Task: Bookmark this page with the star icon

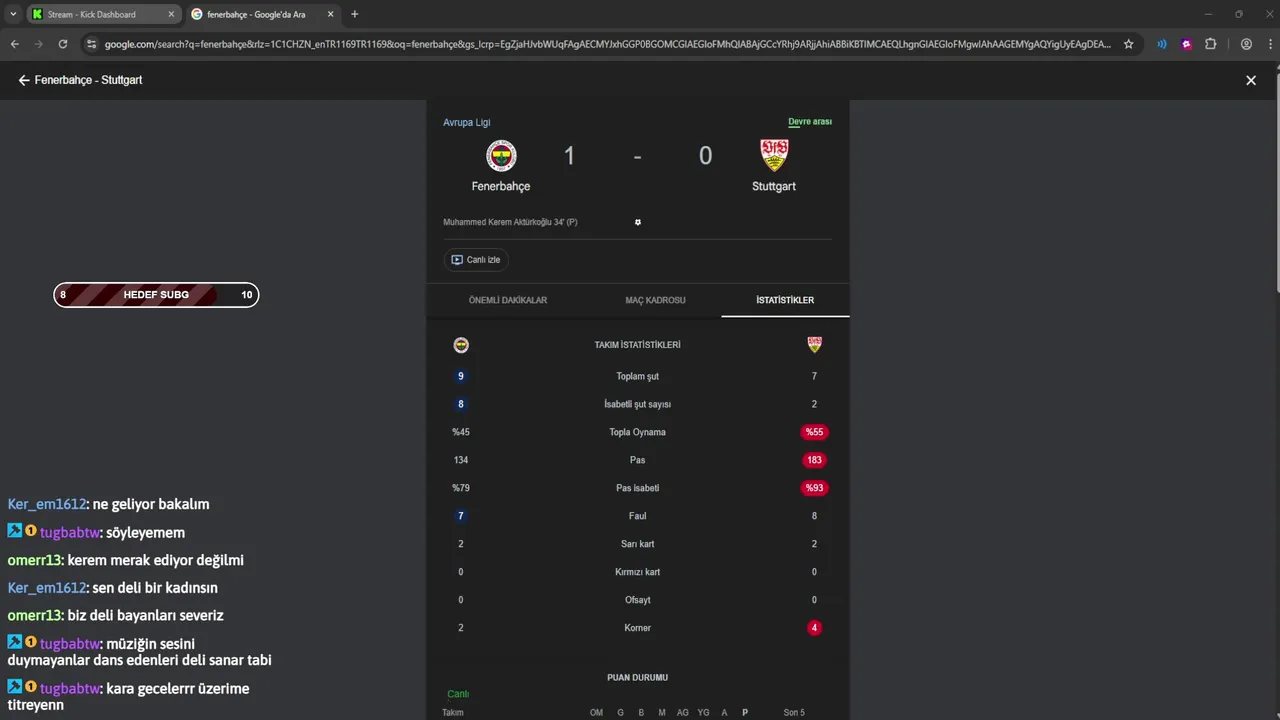Action: tap(1129, 44)
